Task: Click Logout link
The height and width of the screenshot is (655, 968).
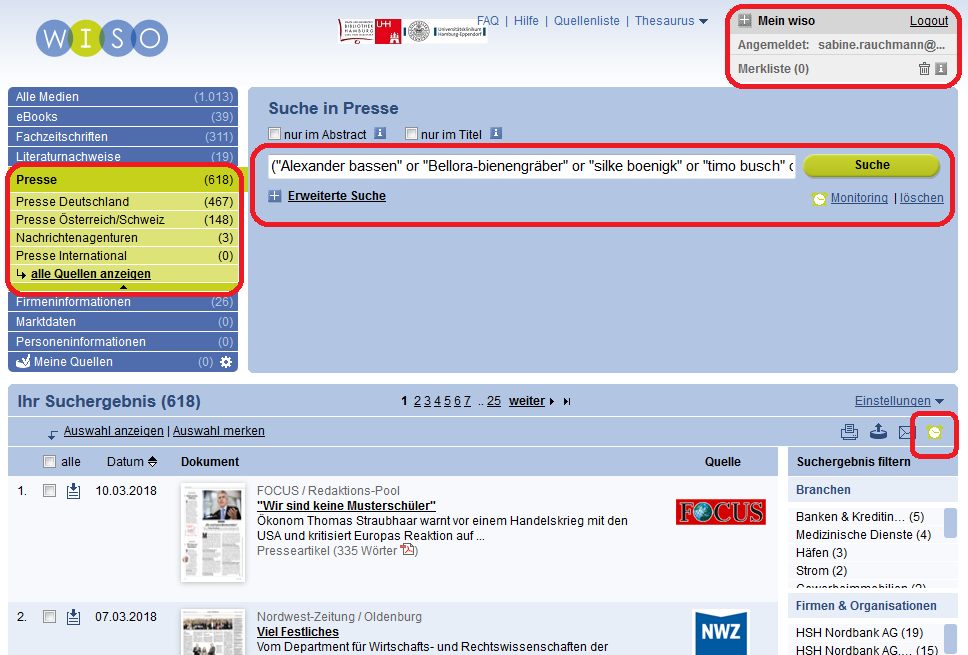Action: (928, 21)
